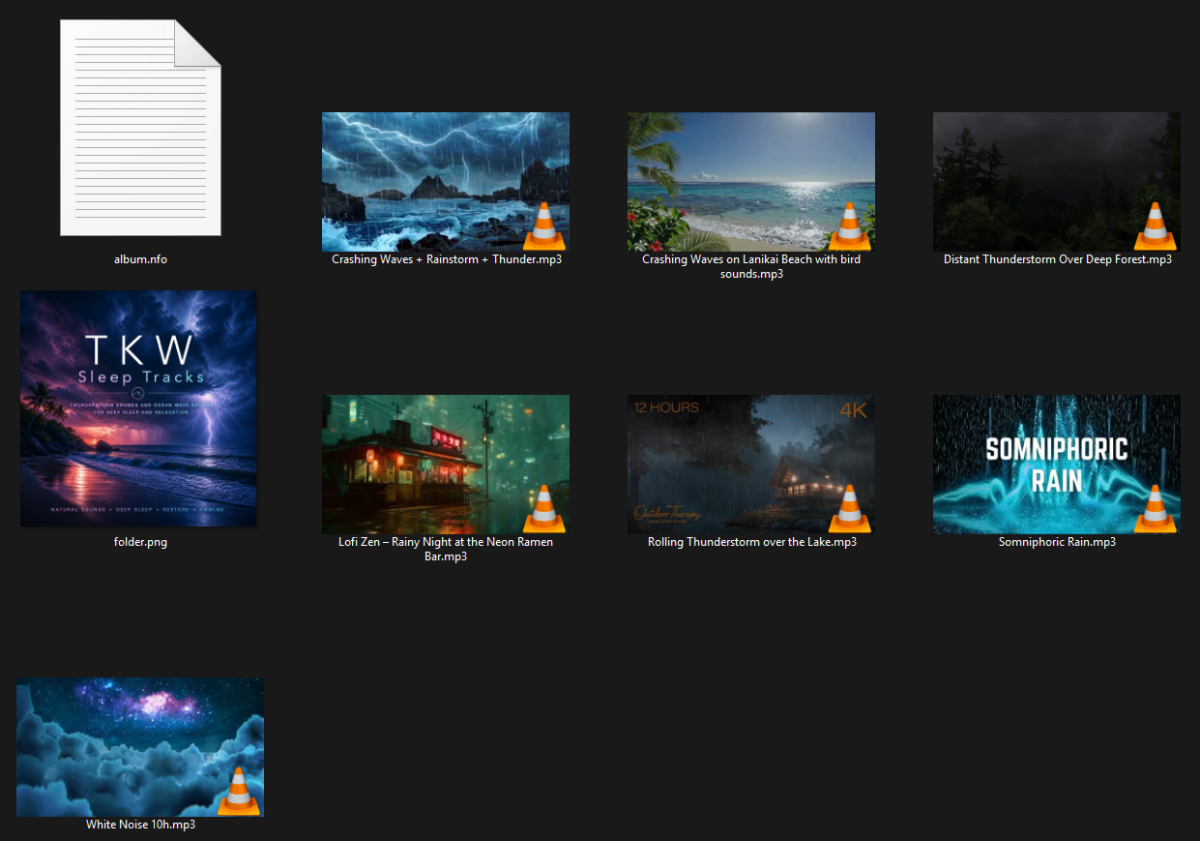Click VLC cone on Distant Thunderstorm file
Viewport: 1200px width, 841px height.
(1155, 225)
